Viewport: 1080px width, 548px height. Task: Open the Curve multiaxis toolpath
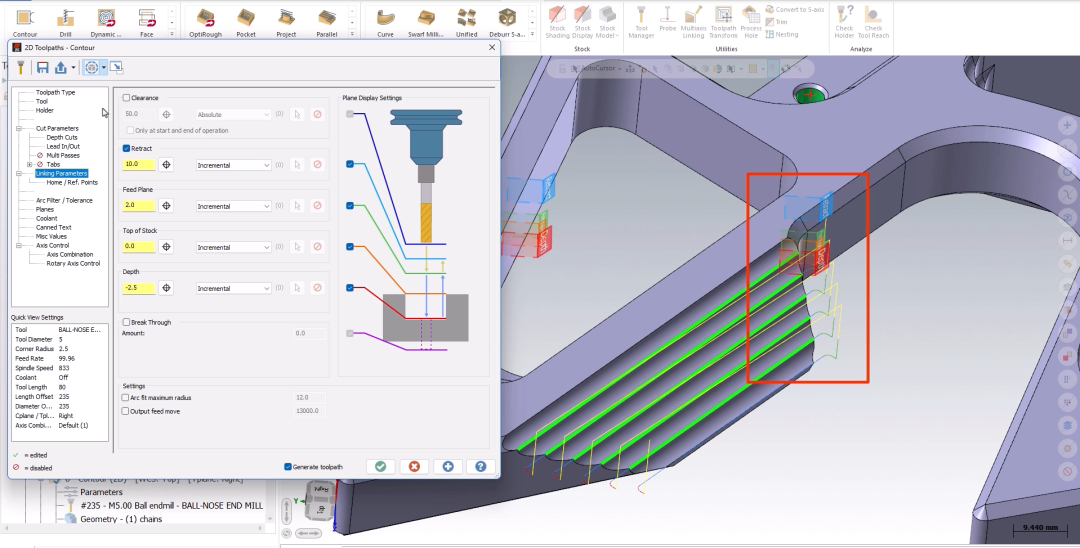[x=386, y=21]
